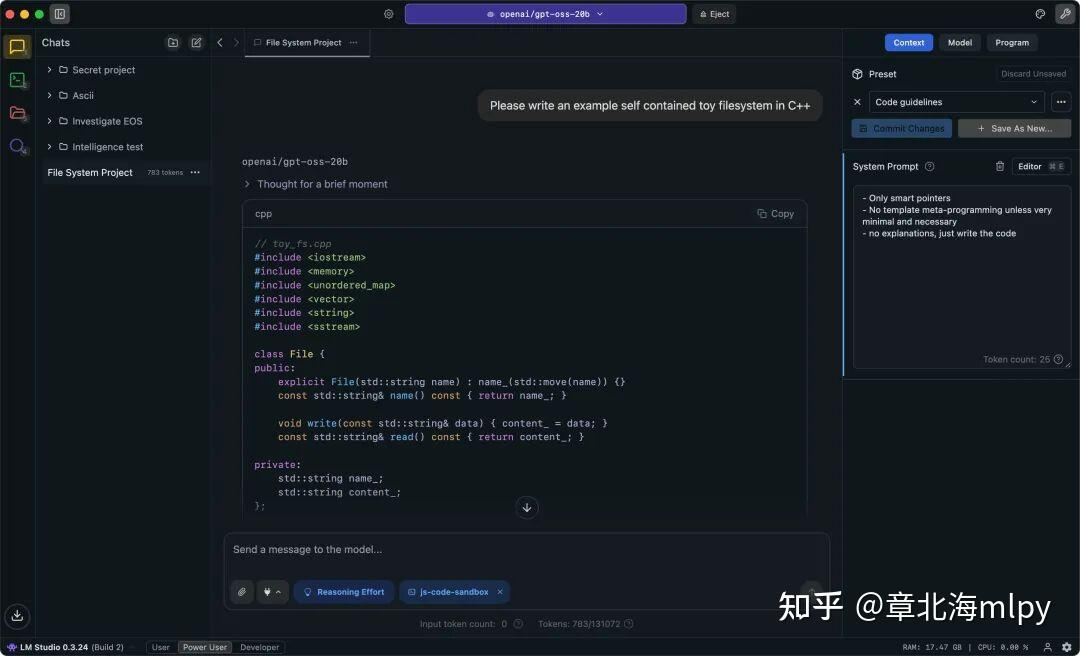Viewport: 1080px width, 656px height.
Task: Open the openai/gpt-oss-20b model selector
Action: 546,14
